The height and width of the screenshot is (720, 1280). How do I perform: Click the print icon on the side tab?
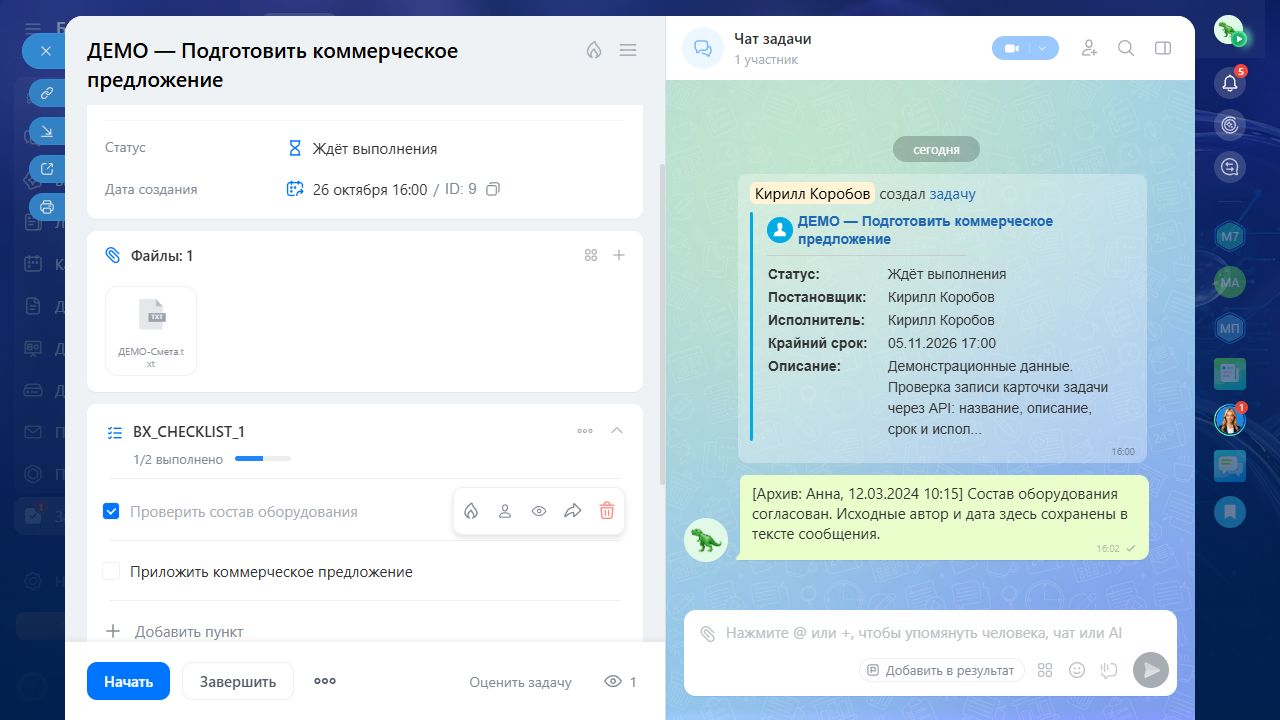click(46, 207)
